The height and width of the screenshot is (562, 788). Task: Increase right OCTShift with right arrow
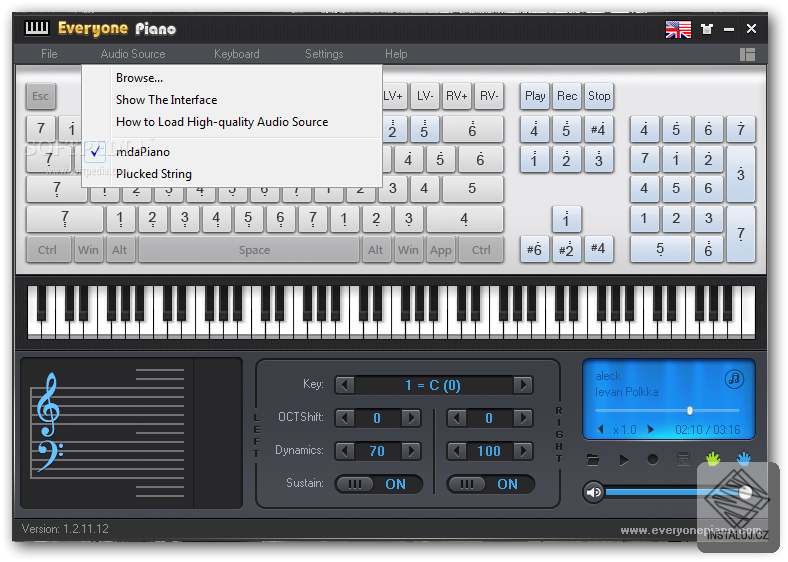[x=523, y=418]
